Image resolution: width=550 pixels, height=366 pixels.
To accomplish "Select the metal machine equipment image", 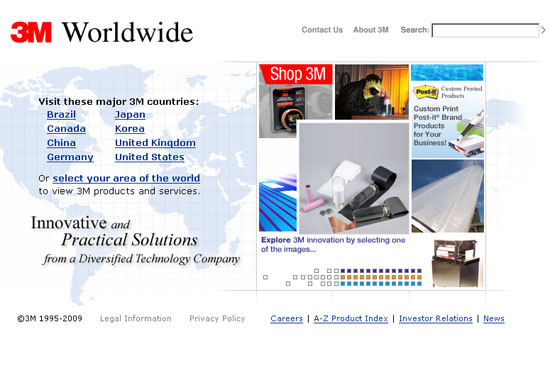I will (456, 262).
